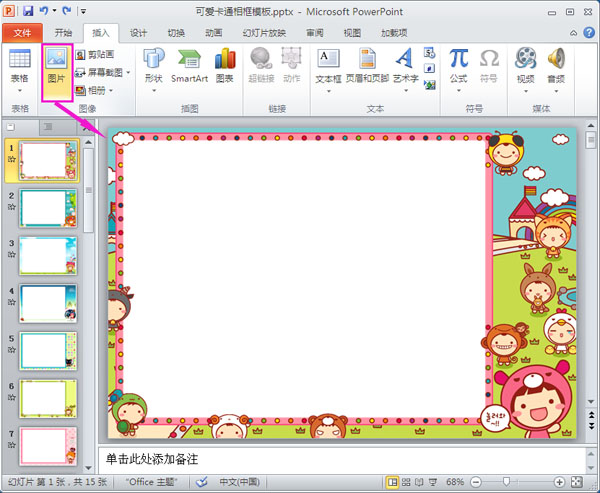Viewport: 600px width, 493px height.
Task: Switch to Normal view icon
Action: [x=392, y=482]
